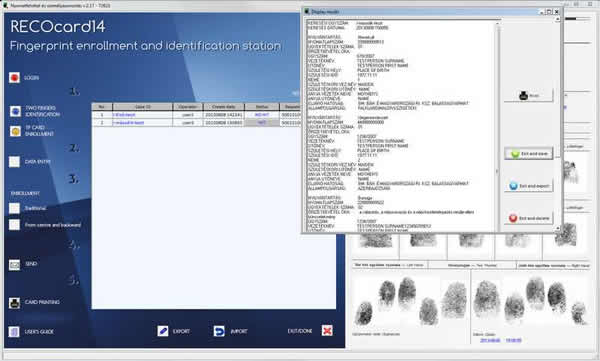Check the Traditional enrollment box
This screenshot has width=600, height=361.
pos(15,208)
